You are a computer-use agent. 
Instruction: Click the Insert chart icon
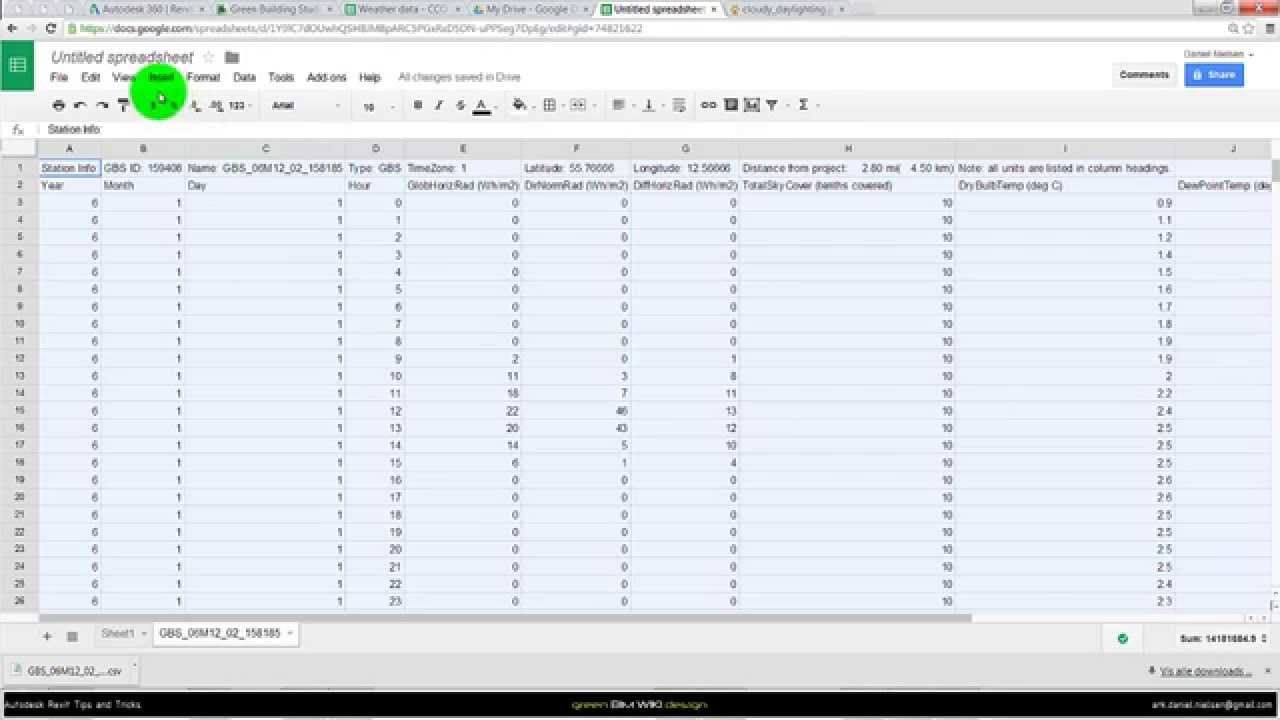click(752, 105)
